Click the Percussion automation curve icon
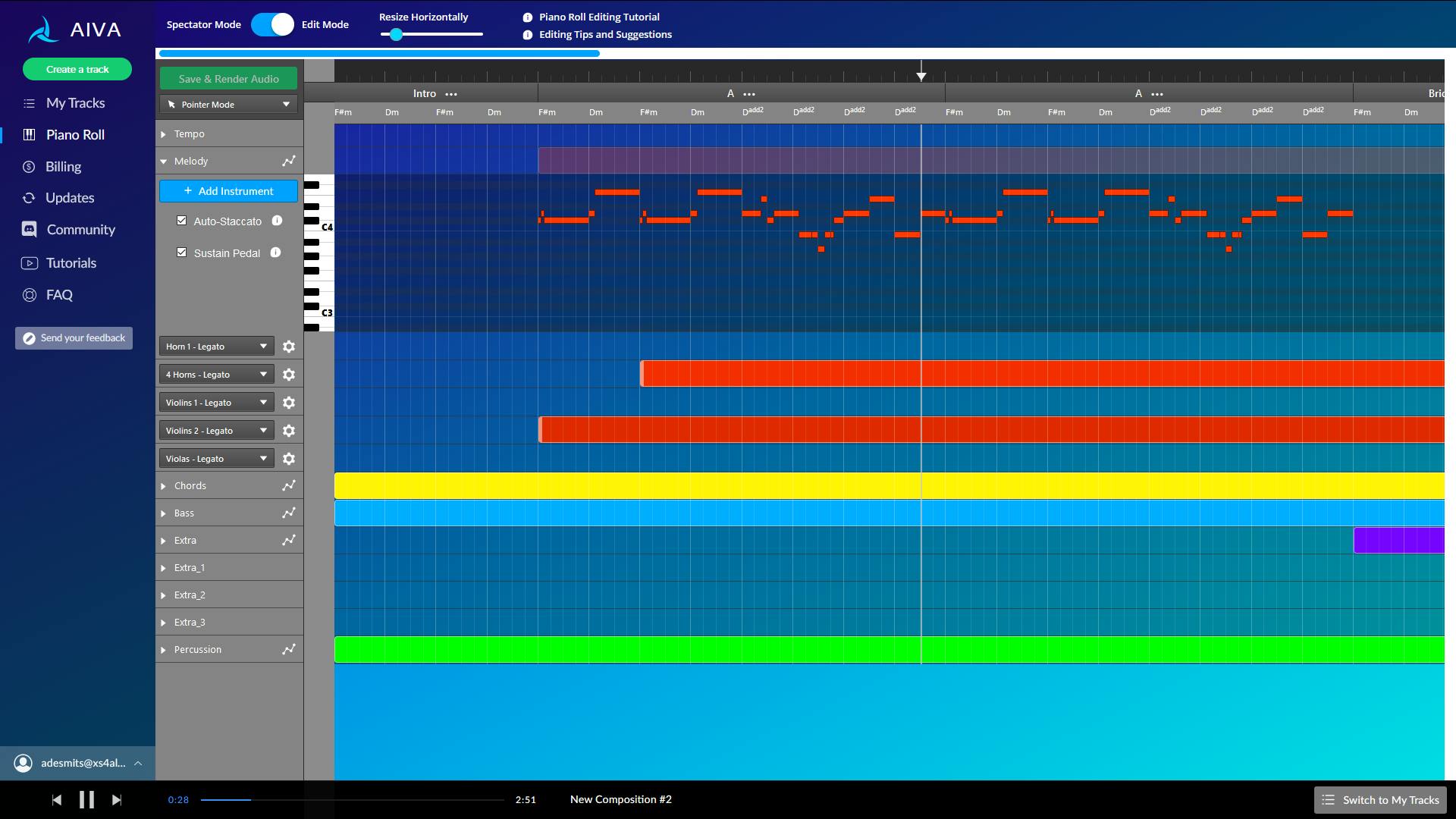The width and height of the screenshot is (1456, 819). click(288, 649)
